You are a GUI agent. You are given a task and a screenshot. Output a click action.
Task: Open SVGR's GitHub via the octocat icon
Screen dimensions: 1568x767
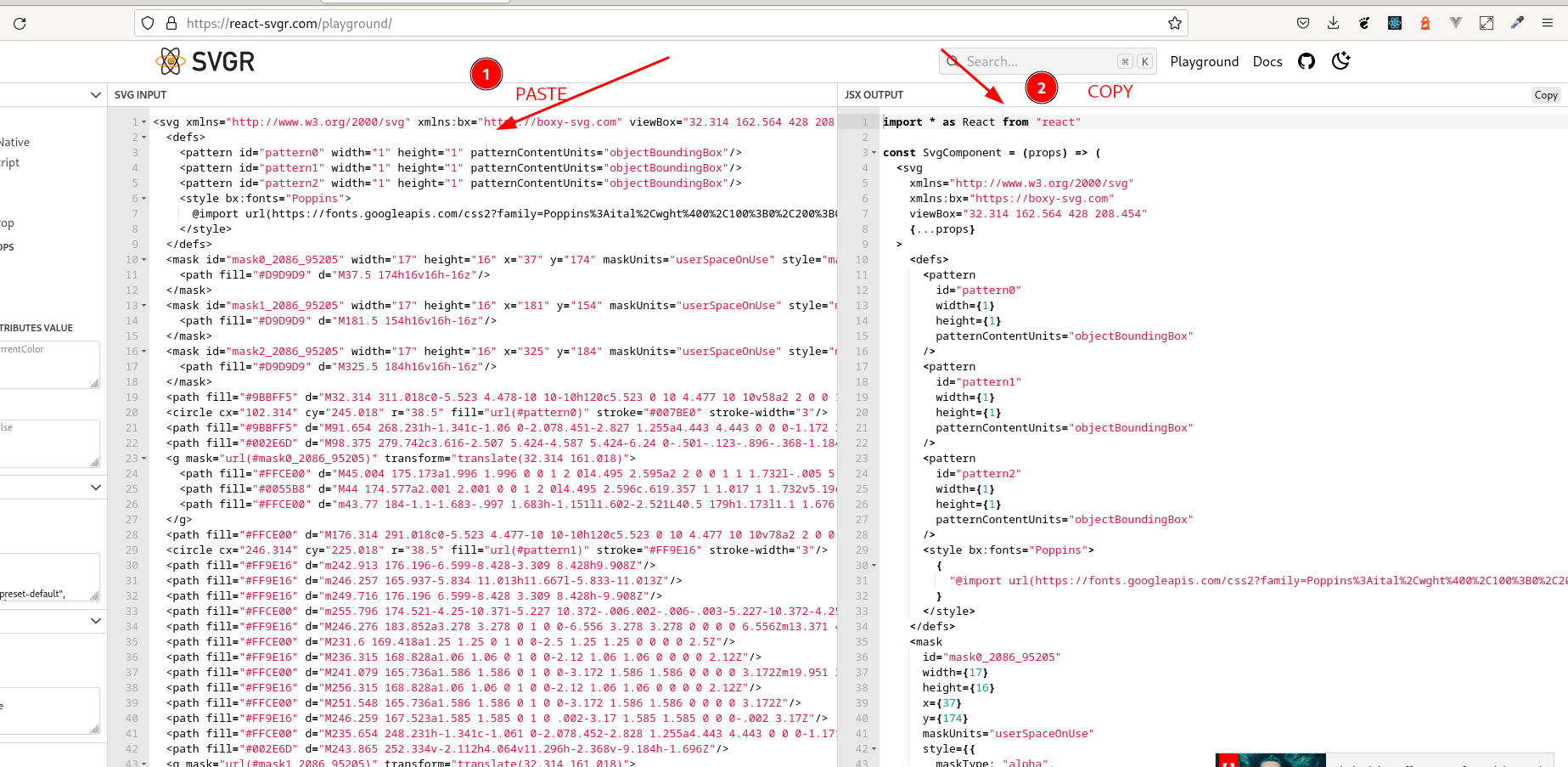tap(1306, 60)
